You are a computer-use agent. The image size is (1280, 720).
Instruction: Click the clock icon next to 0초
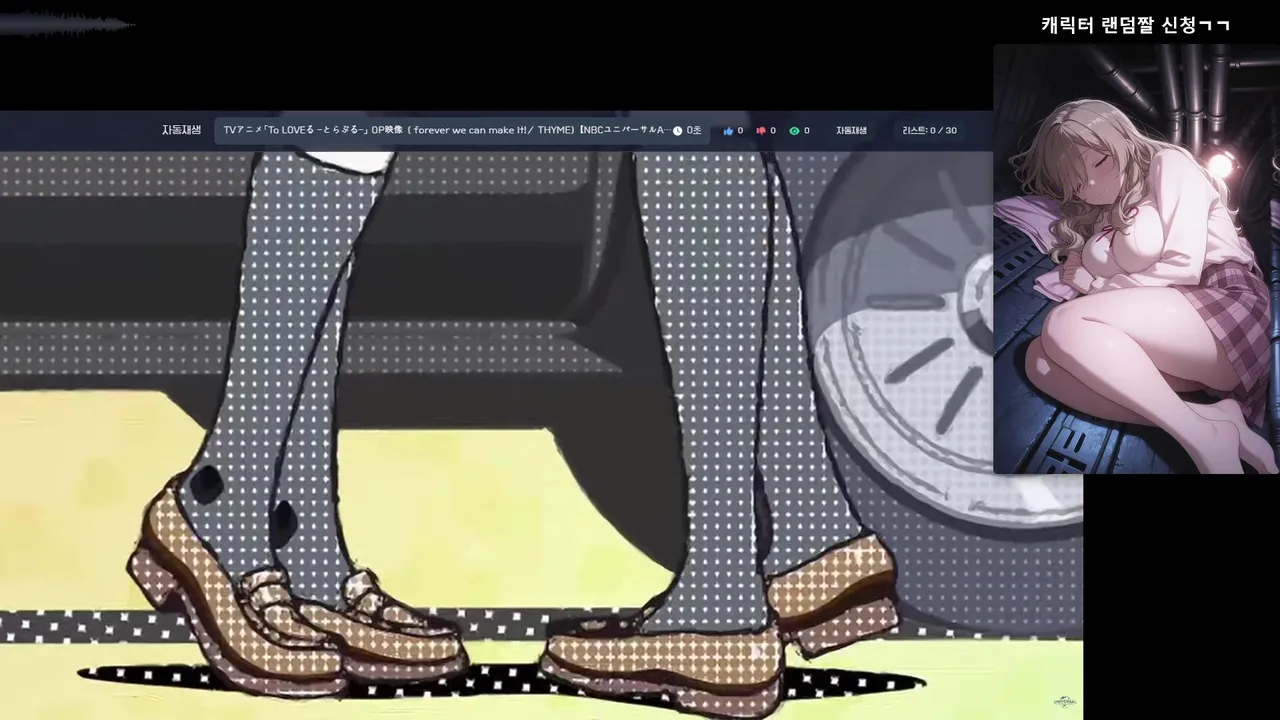point(677,131)
